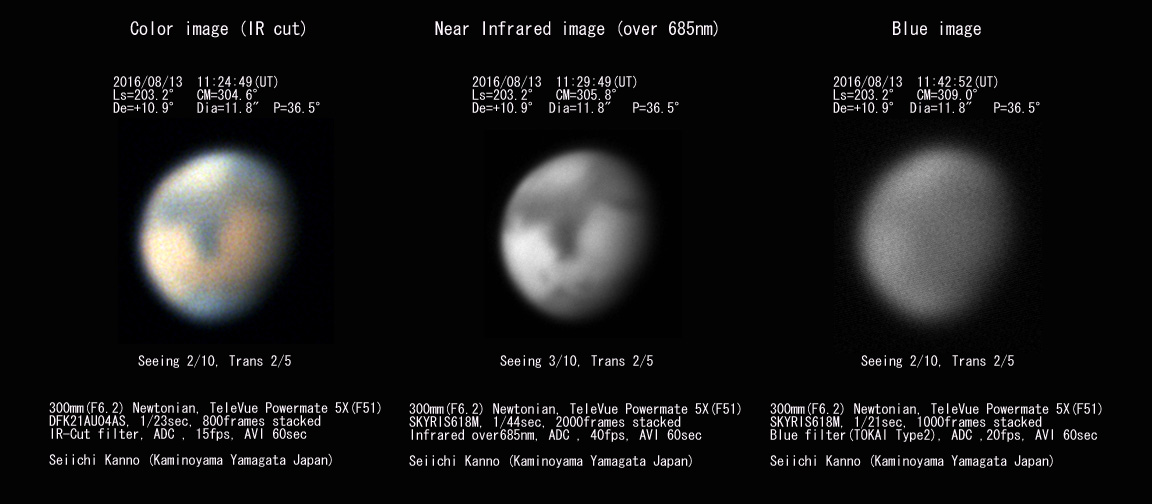The width and height of the screenshot is (1152, 504).
Task: Click the timestamp 11:24:49(UT)
Action: click(238, 82)
